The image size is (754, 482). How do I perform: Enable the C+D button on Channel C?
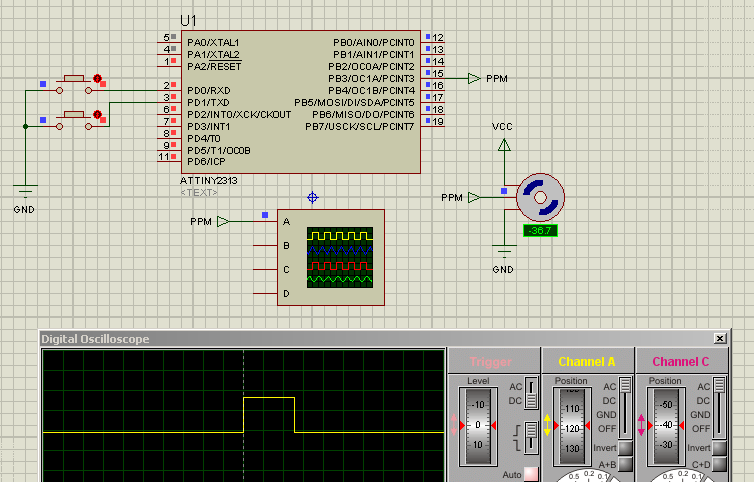tap(718, 465)
